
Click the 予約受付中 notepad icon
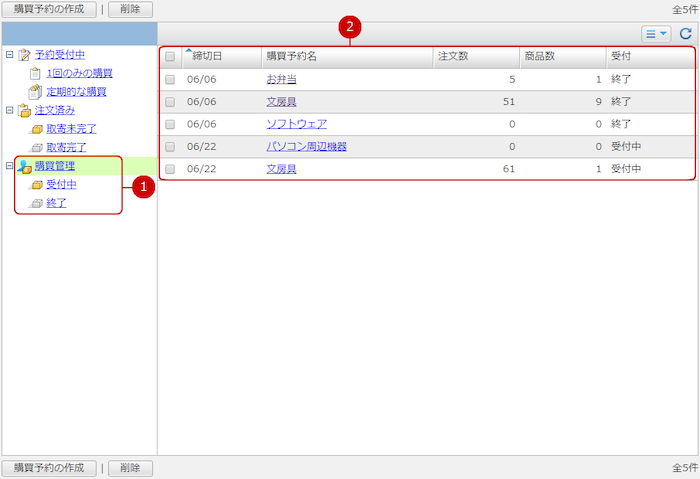[x=24, y=55]
